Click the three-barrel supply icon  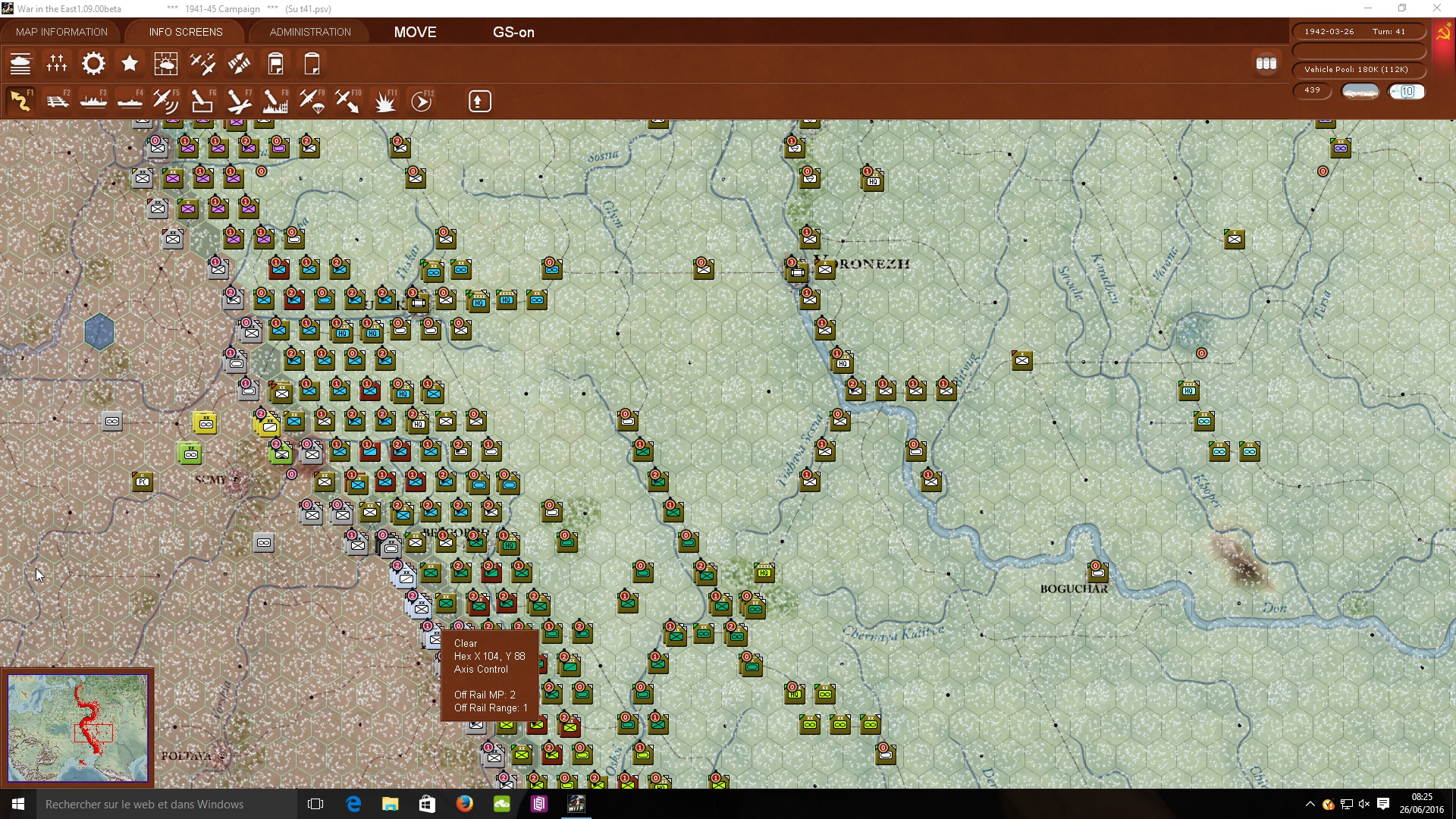pyautogui.click(x=1266, y=64)
